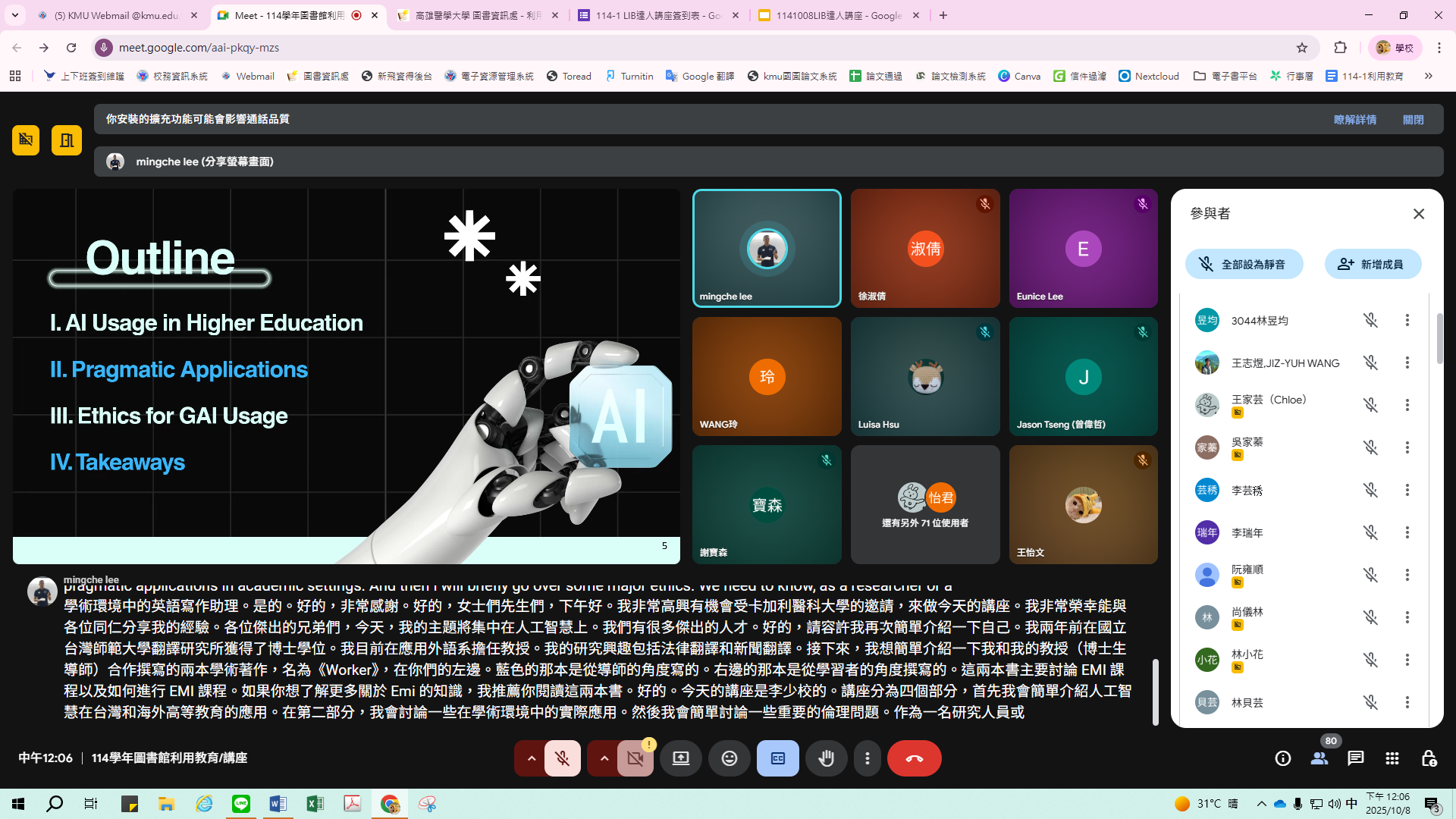1456x819 pixels.
Task: Open the activities grid icon
Action: pyautogui.click(x=1392, y=758)
